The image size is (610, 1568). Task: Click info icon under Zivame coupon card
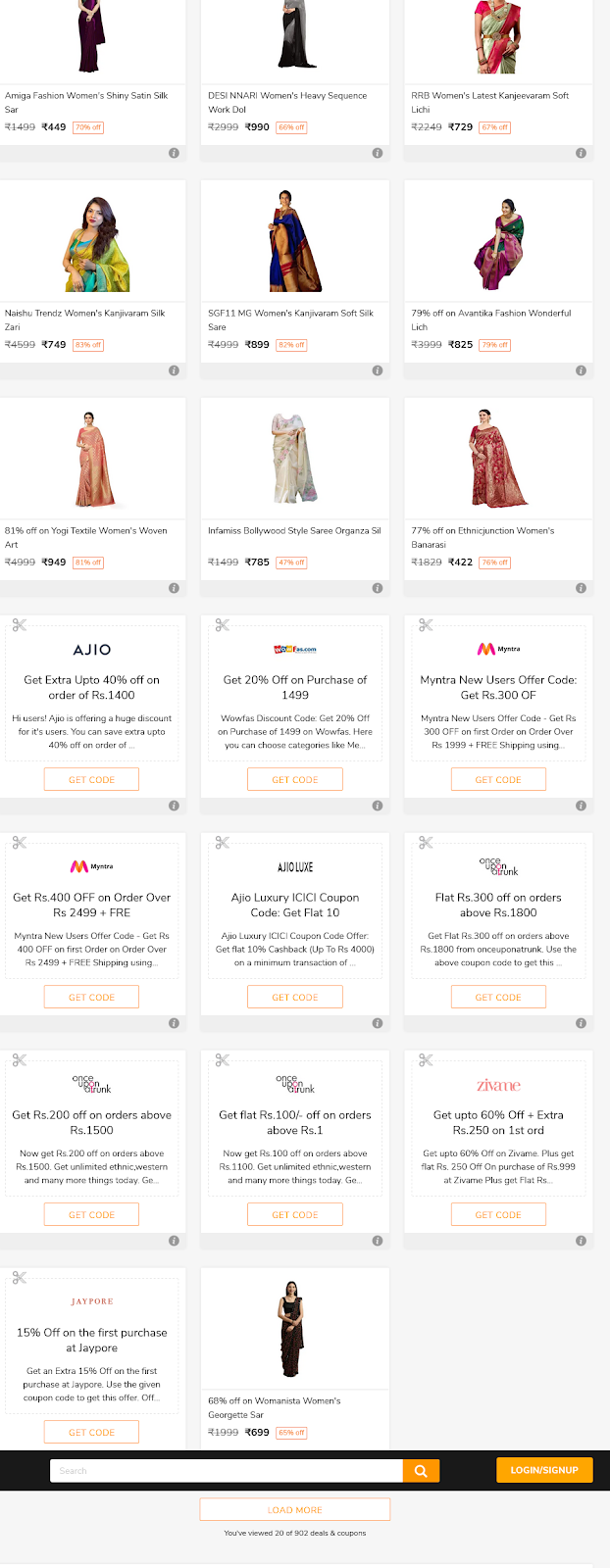(581, 1241)
